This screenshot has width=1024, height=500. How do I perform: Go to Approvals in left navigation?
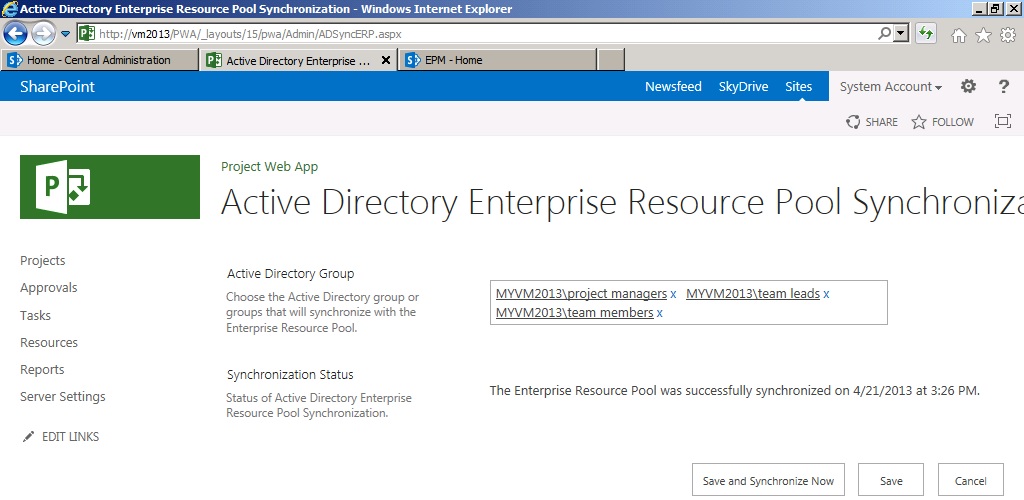click(x=48, y=288)
